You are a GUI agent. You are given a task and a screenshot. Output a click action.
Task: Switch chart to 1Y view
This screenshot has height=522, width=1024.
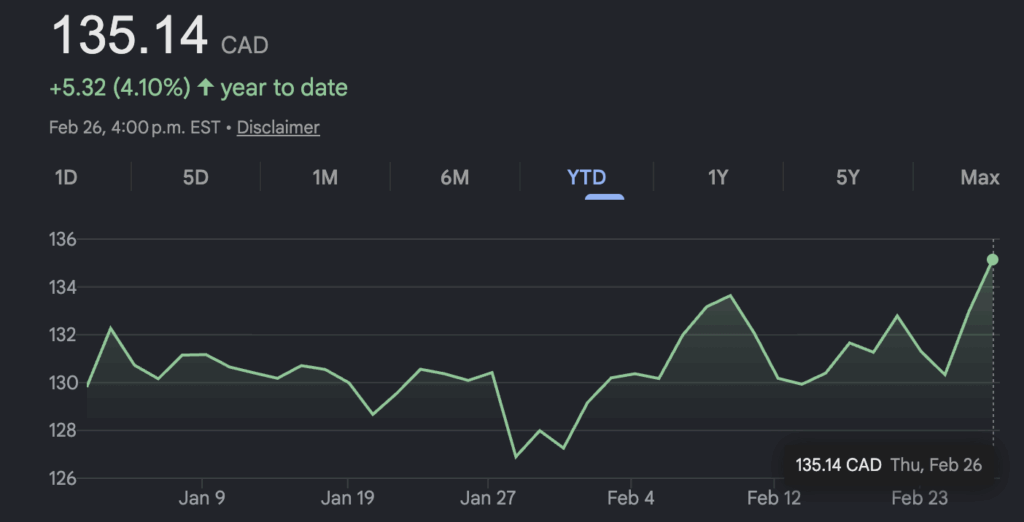pos(718,178)
